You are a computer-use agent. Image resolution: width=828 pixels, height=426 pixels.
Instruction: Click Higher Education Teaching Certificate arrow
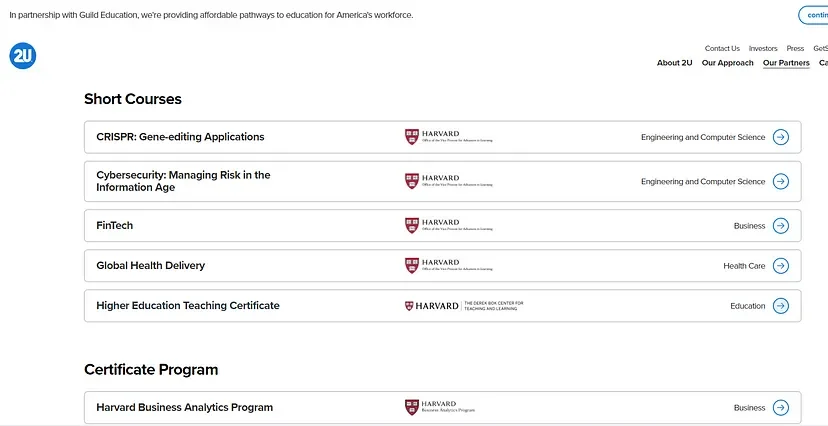pyautogui.click(x=781, y=306)
